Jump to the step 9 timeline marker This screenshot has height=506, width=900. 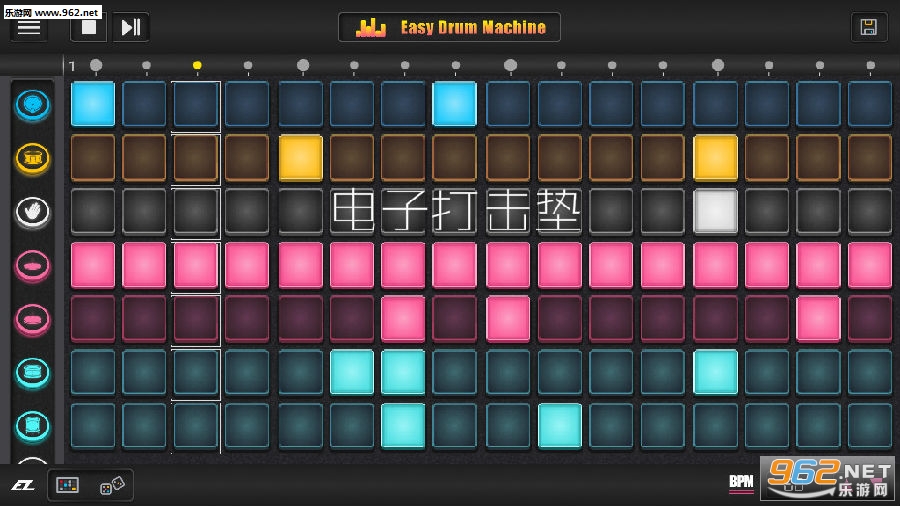click(x=510, y=65)
